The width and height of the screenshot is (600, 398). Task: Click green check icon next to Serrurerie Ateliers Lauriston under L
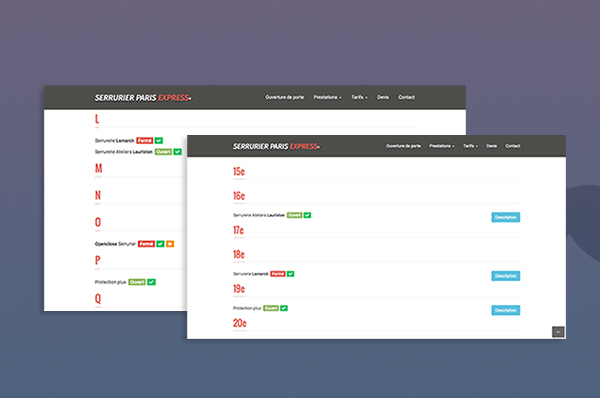[x=178, y=152]
